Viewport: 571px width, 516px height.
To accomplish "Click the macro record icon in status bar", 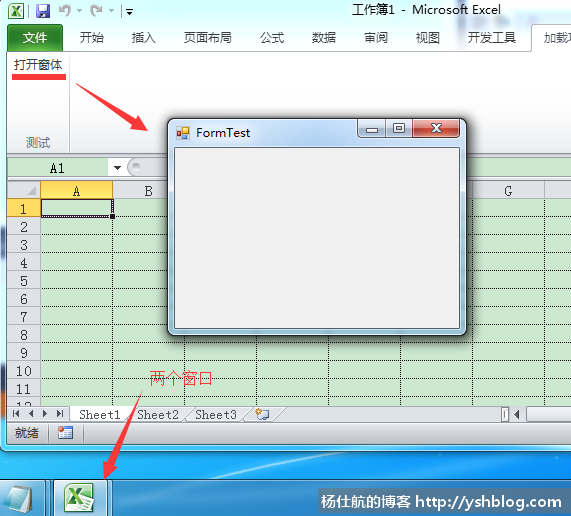I will [x=66, y=433].
